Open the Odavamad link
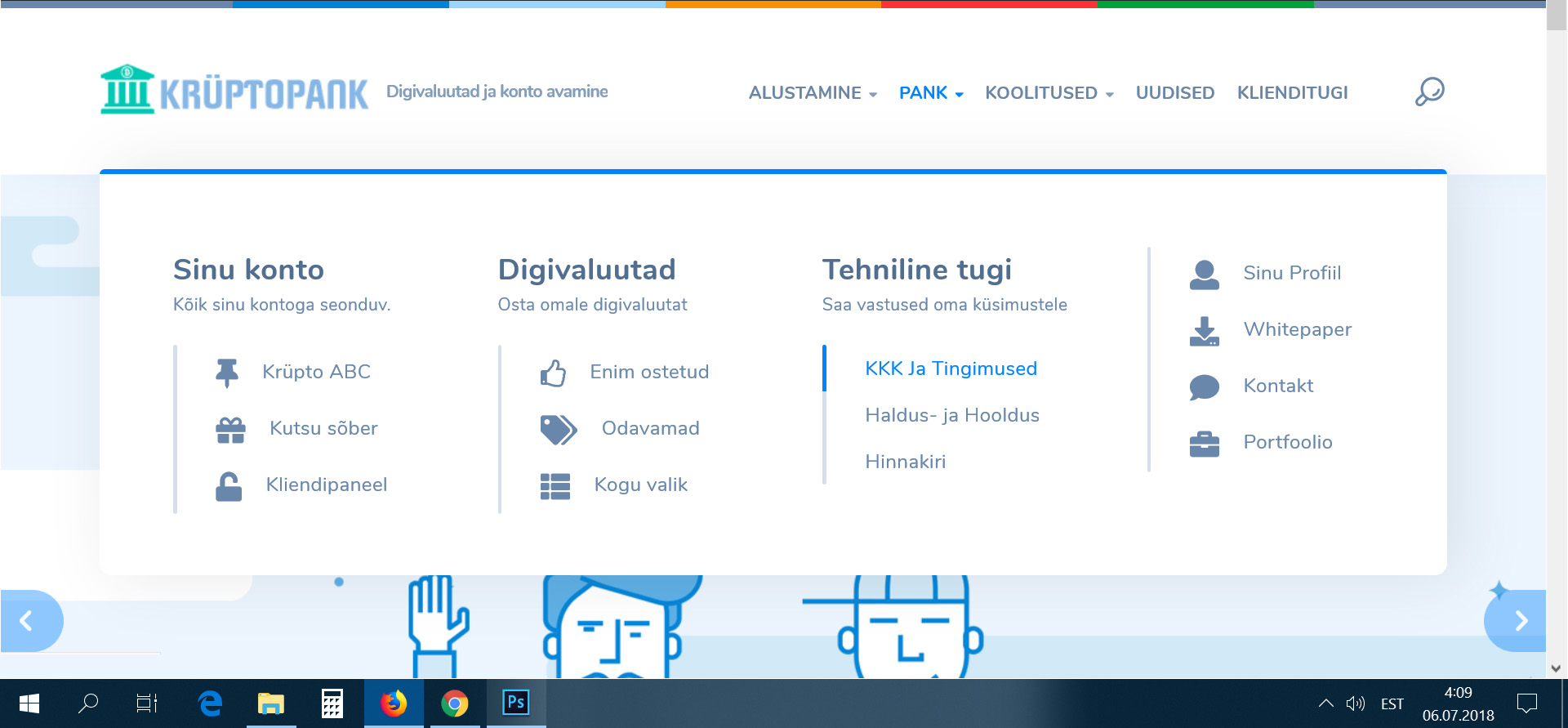 [650, 429]
